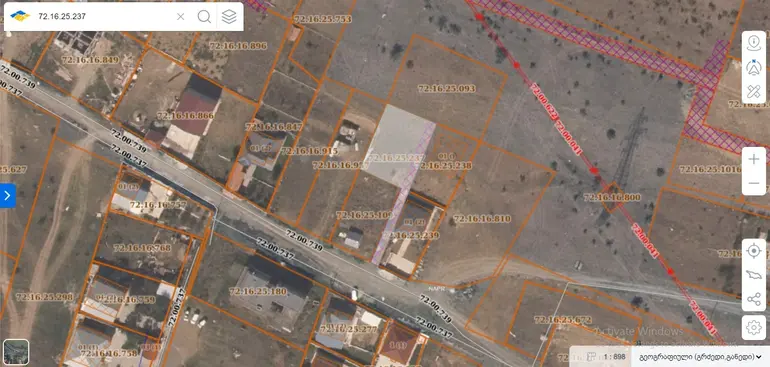Select parcel label 72.16.16.810
Screen dimensions: 770x367
[x=482, y=219]
